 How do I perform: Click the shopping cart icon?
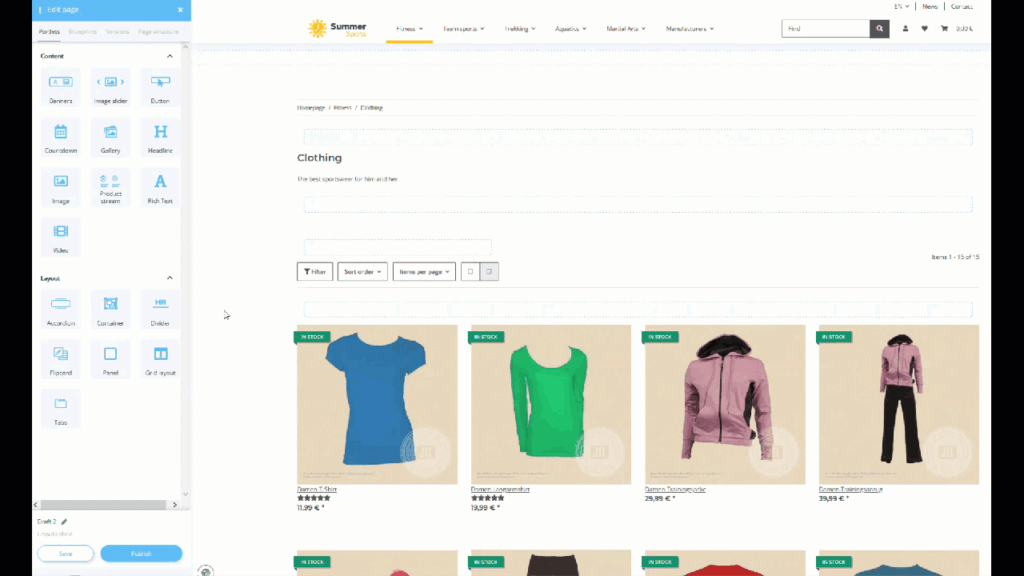tap(944, 29)
